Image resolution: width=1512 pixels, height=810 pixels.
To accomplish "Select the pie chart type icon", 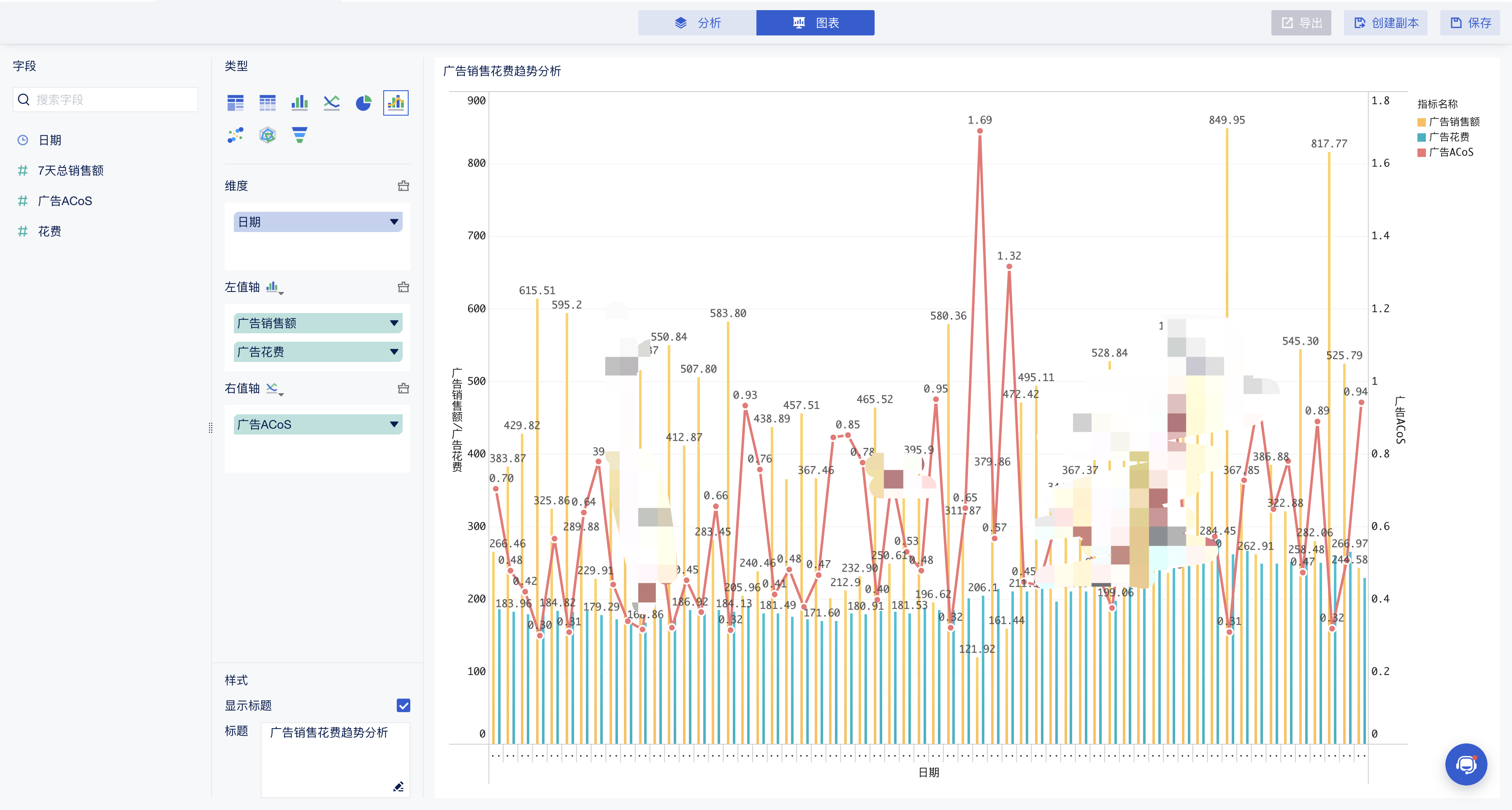I will 363,103.
